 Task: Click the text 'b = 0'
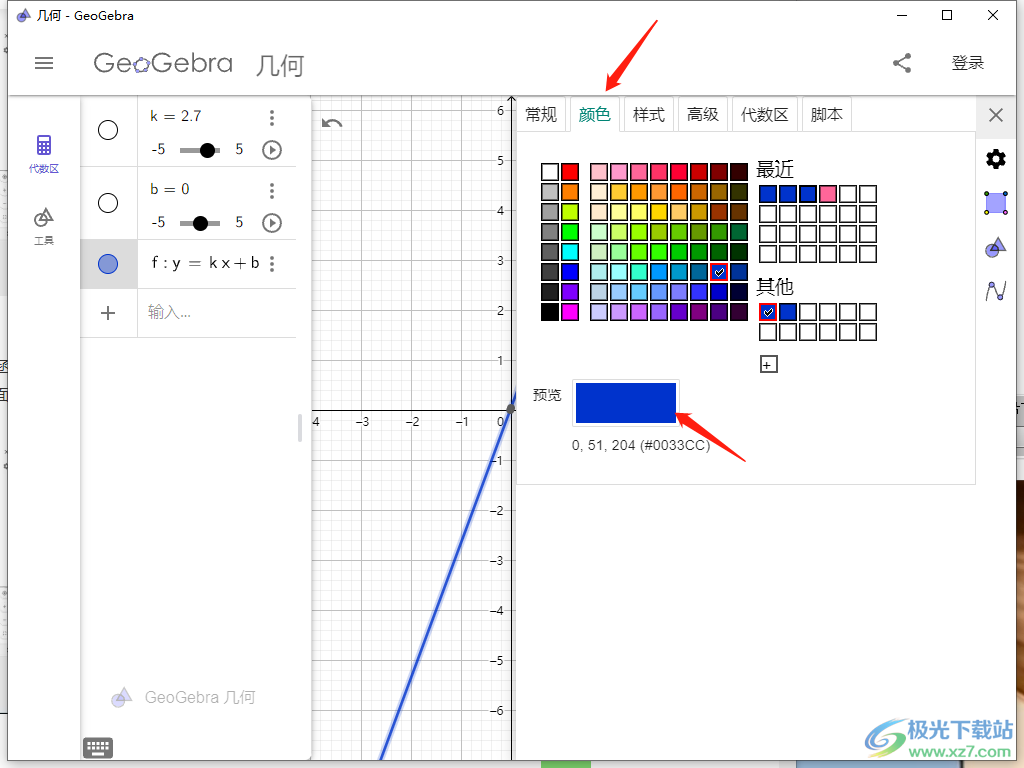[170, 189]
